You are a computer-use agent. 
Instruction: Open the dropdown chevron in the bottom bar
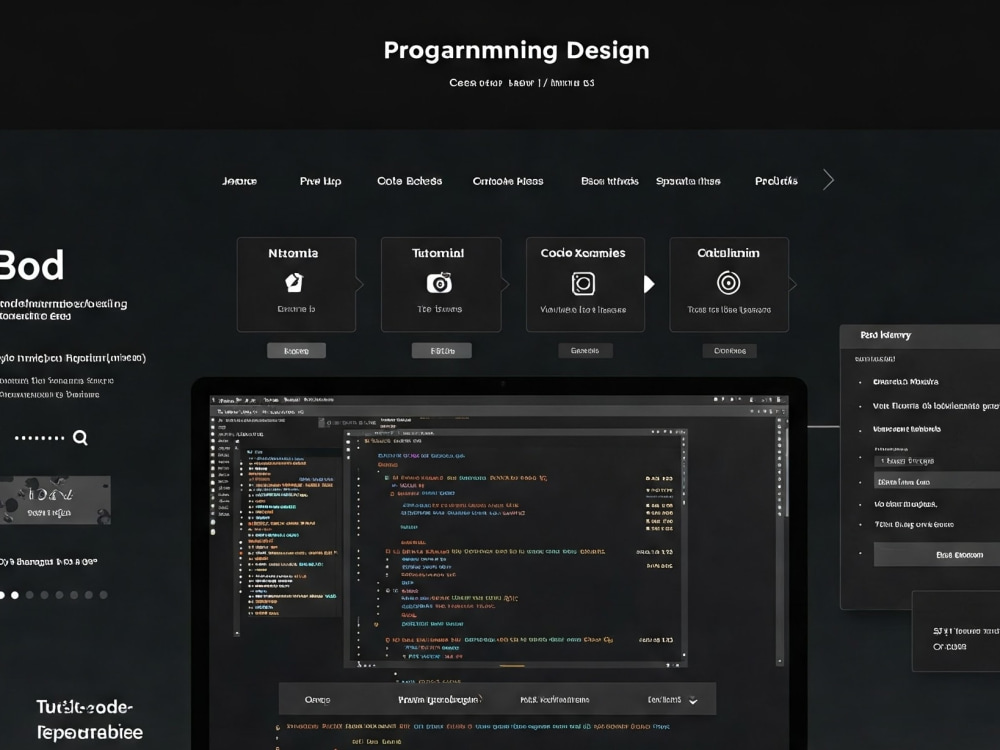tap(693, 700)
